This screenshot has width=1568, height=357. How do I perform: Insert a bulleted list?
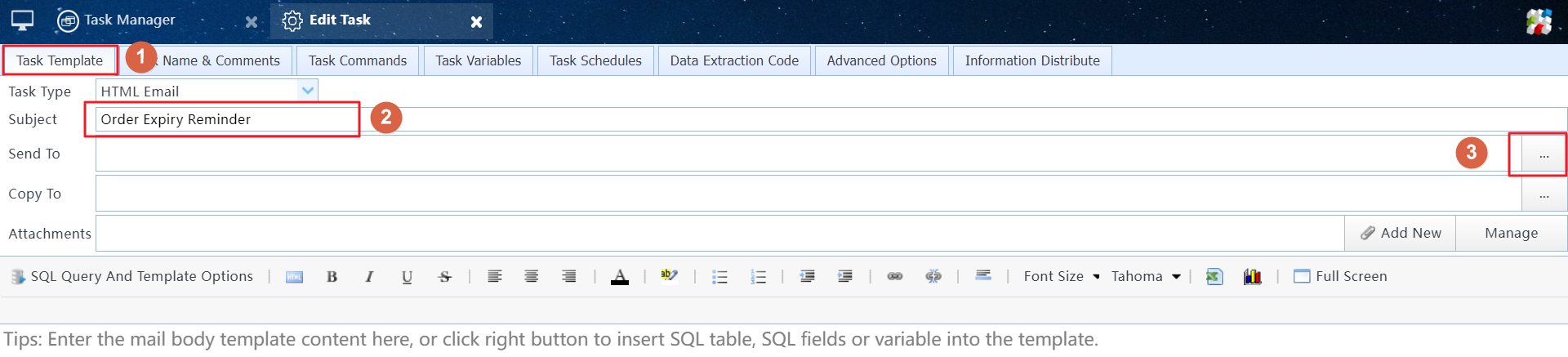click(719, 277)
